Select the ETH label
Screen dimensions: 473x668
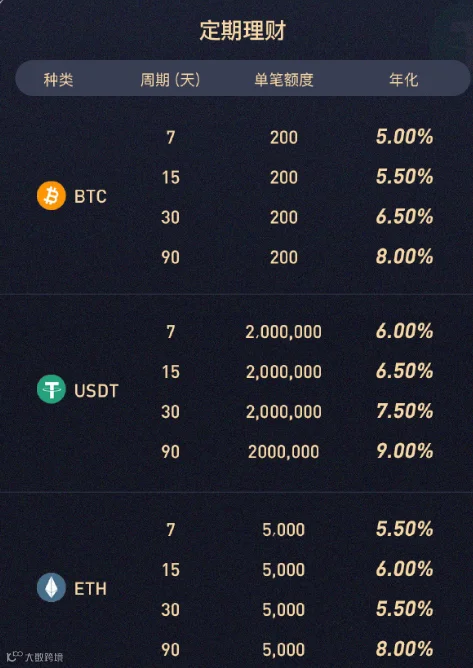pos(90,589)
